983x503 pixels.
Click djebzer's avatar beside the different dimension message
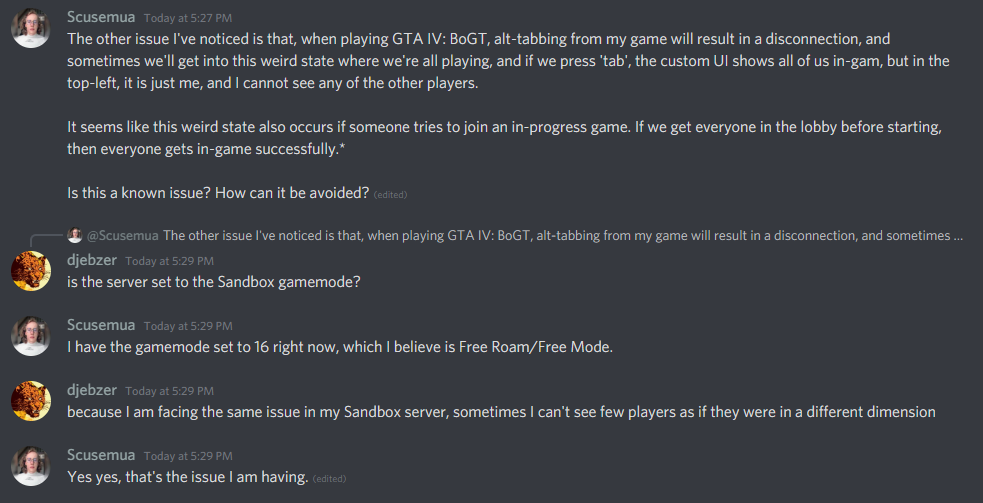pos(31,400)
